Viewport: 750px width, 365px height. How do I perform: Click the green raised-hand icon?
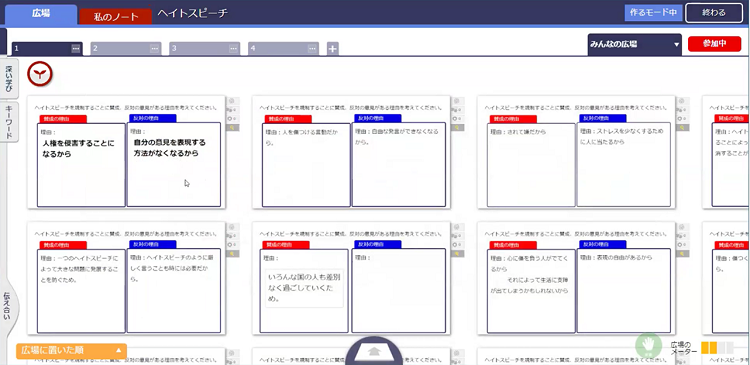point(648,345)
